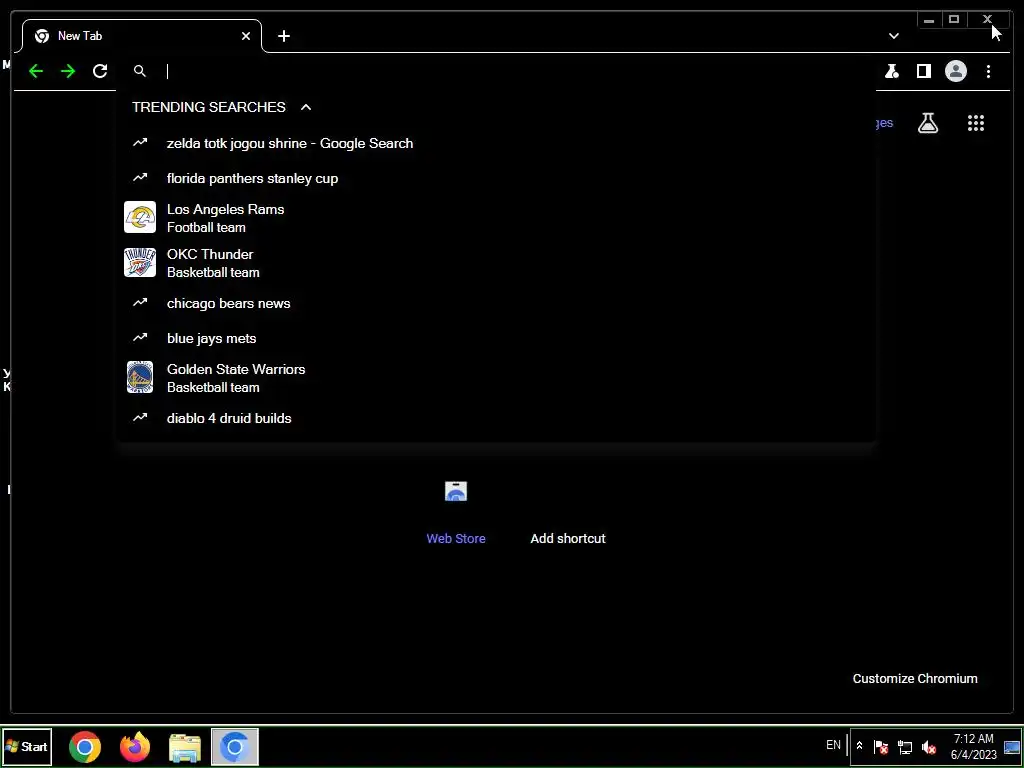Open the profile avatar menu
1024x768 pixels.
tap(955, 71)
